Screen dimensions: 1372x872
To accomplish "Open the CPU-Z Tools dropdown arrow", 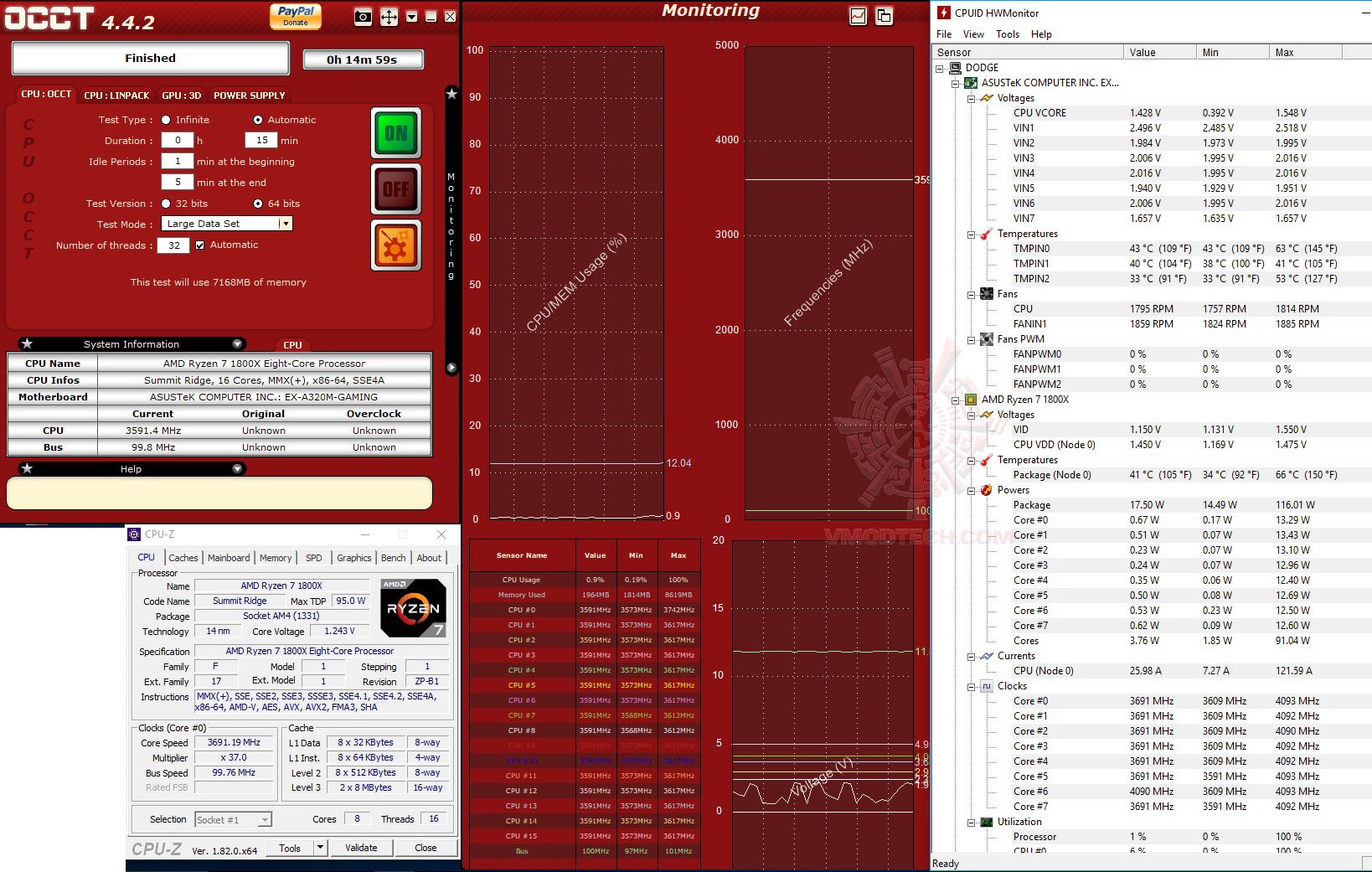I will point(320,848).
